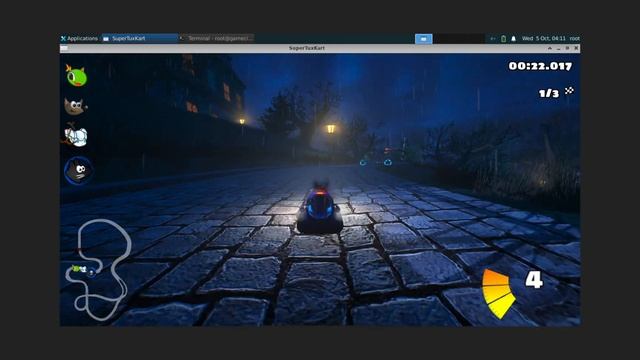Shade the SuperTuxKart window with the up arrow
Viewport: 640px width, 360px height.
[550, 48]
